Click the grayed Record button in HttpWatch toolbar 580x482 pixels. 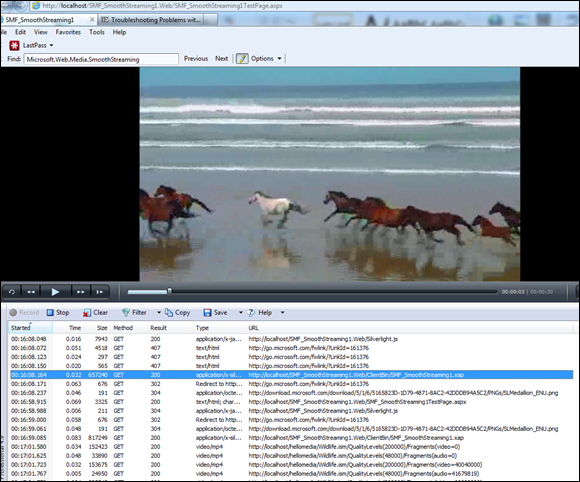click(x=24, y=313)
